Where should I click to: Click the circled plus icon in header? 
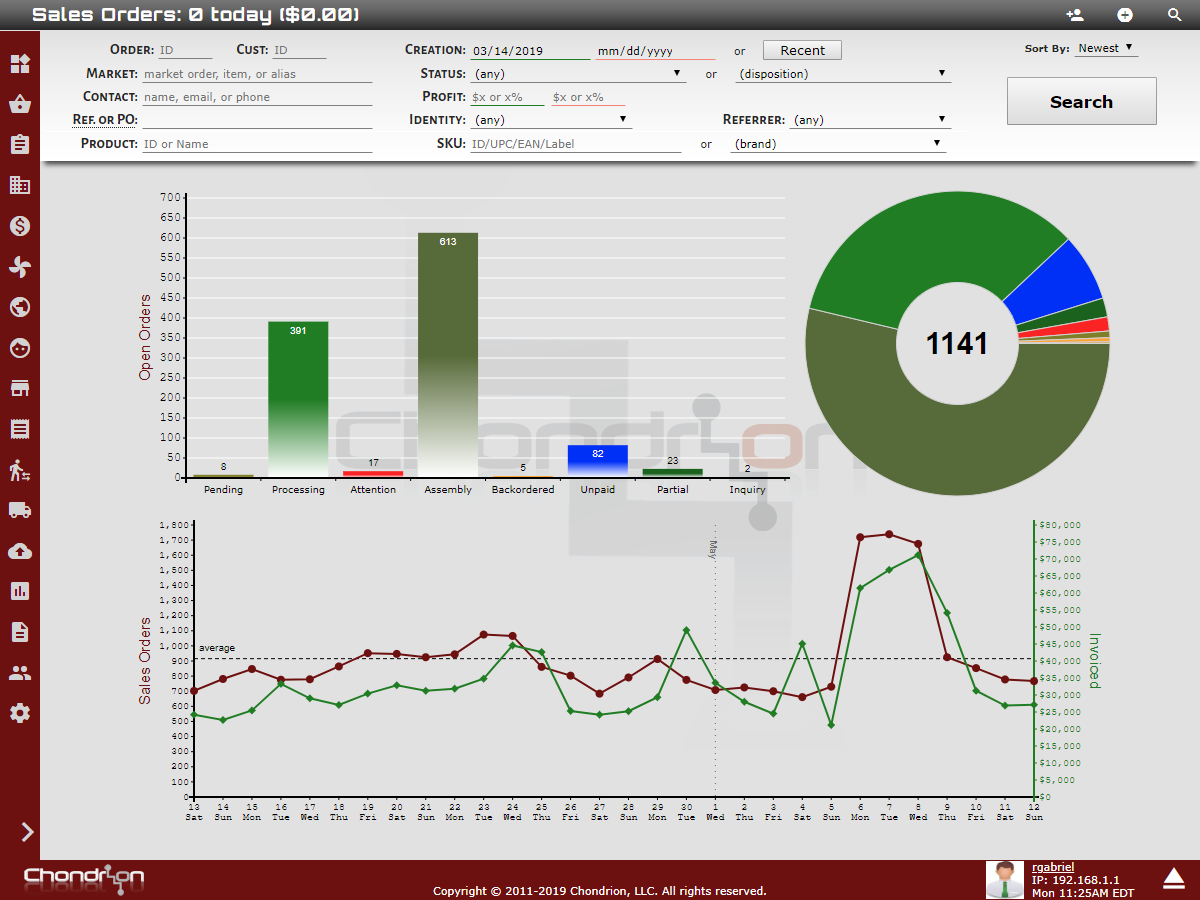[x=1125, y=15]
